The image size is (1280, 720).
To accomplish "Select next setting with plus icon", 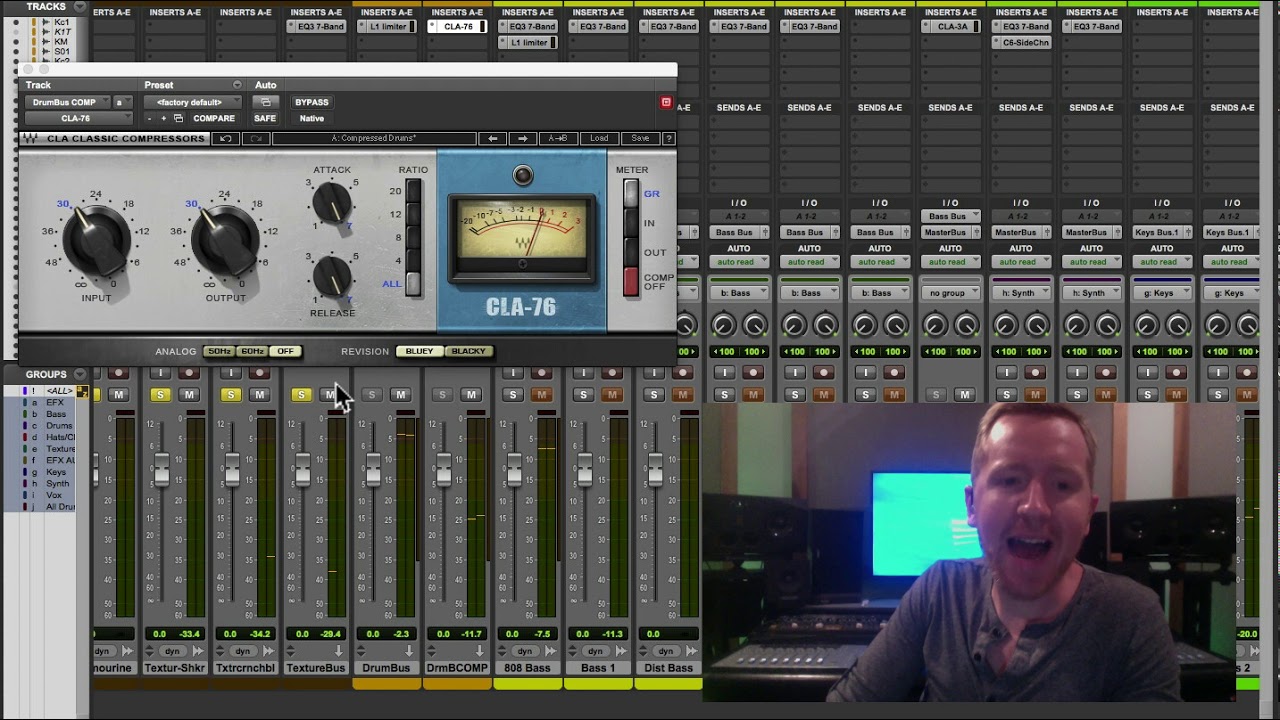I will click(x=164, y=118).
